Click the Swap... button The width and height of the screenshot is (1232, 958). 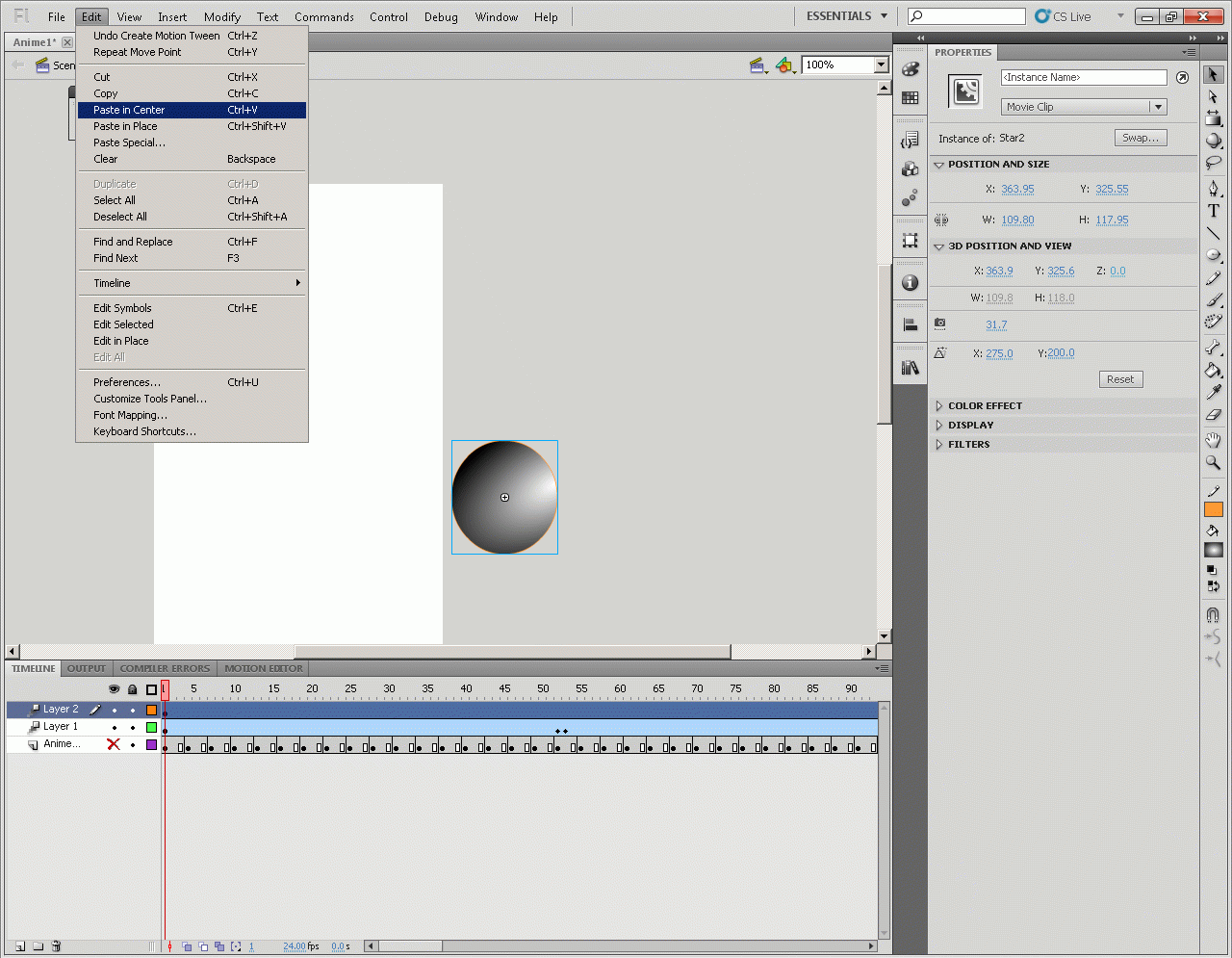(1141, 138)
